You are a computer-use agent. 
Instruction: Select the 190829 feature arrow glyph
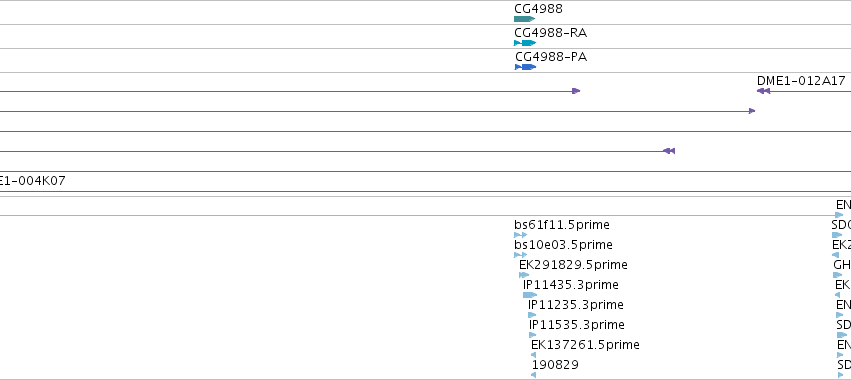534,375
